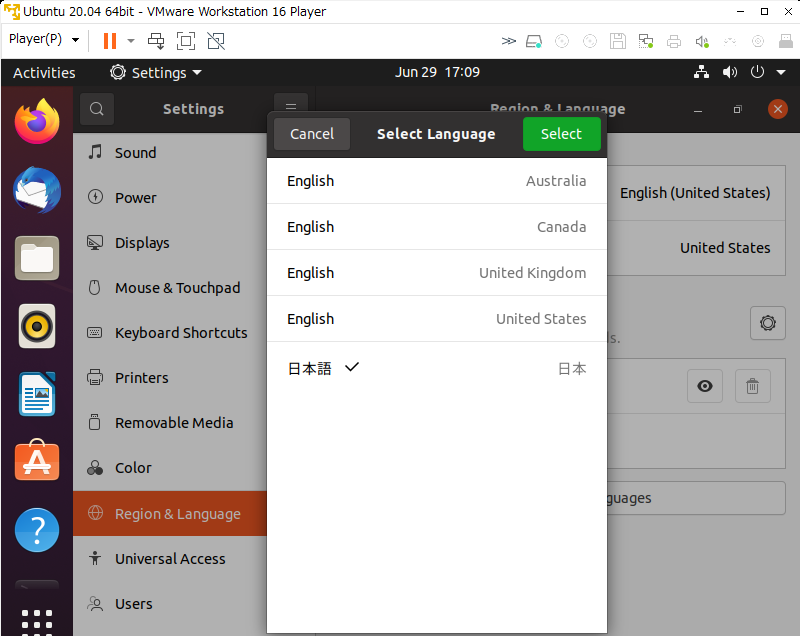The width and height of the screenshot is (800, 636).
Task: Expand the Player(P) dropdown menu
Action: click(x=44, y=40)
